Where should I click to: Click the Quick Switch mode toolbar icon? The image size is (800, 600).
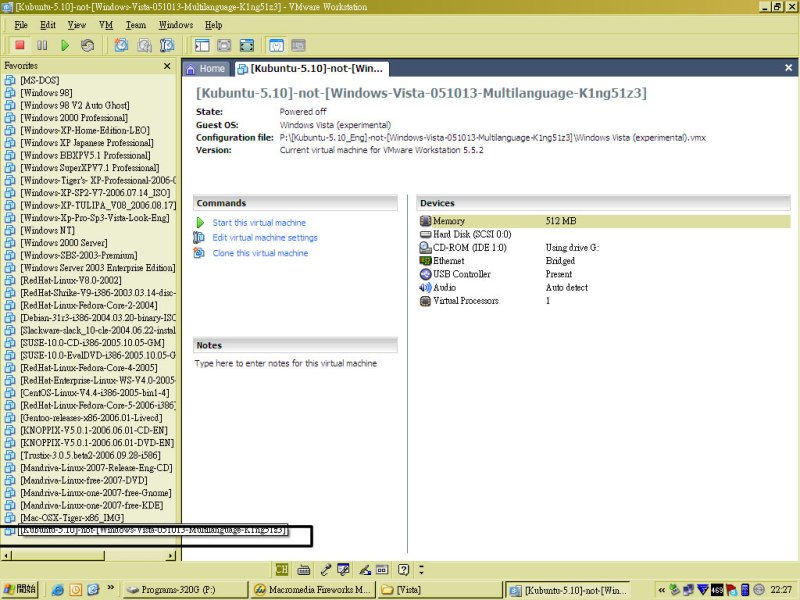coord(224,45)
